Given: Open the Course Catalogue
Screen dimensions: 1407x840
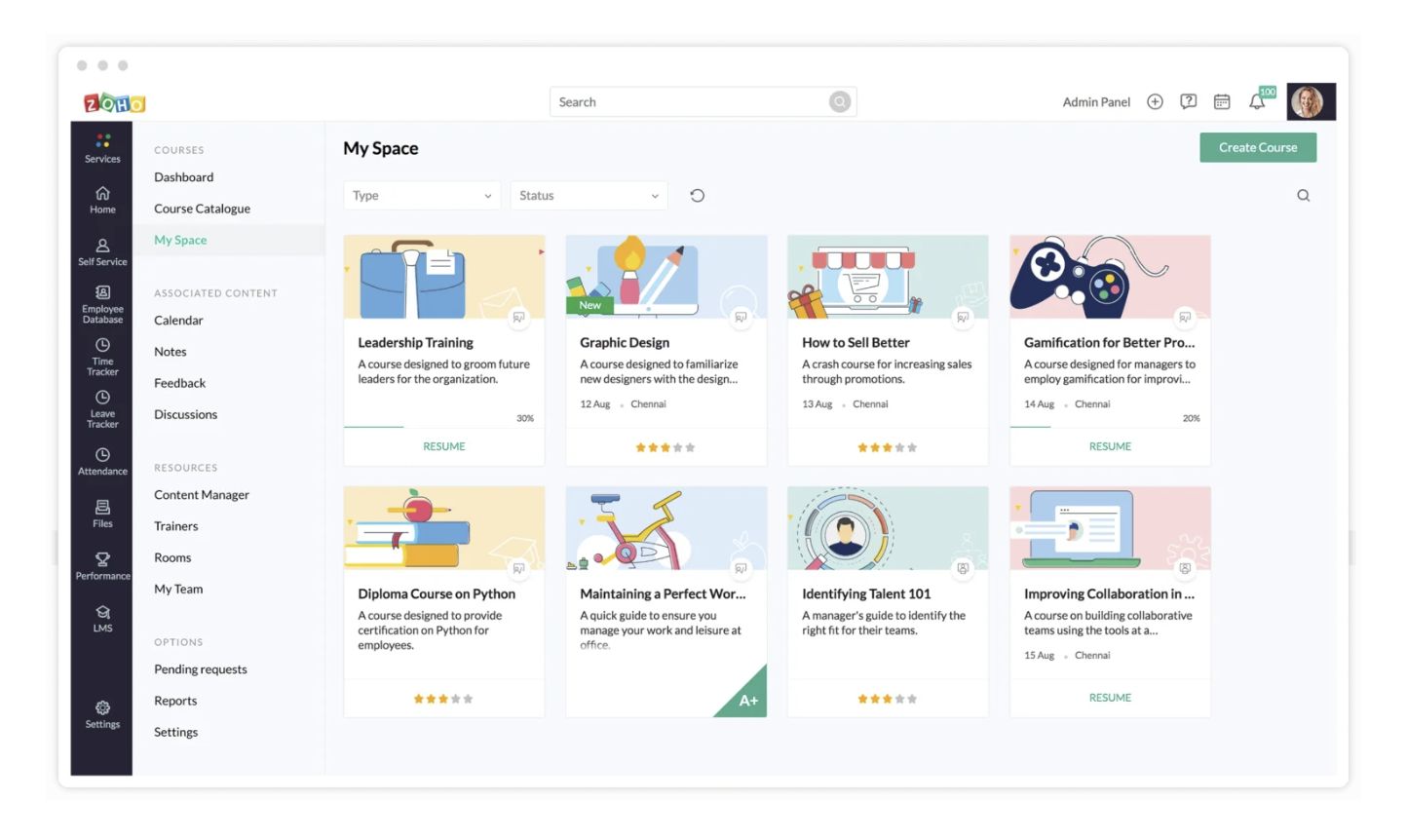Looking at the screenshot, I should click(201, 208).
